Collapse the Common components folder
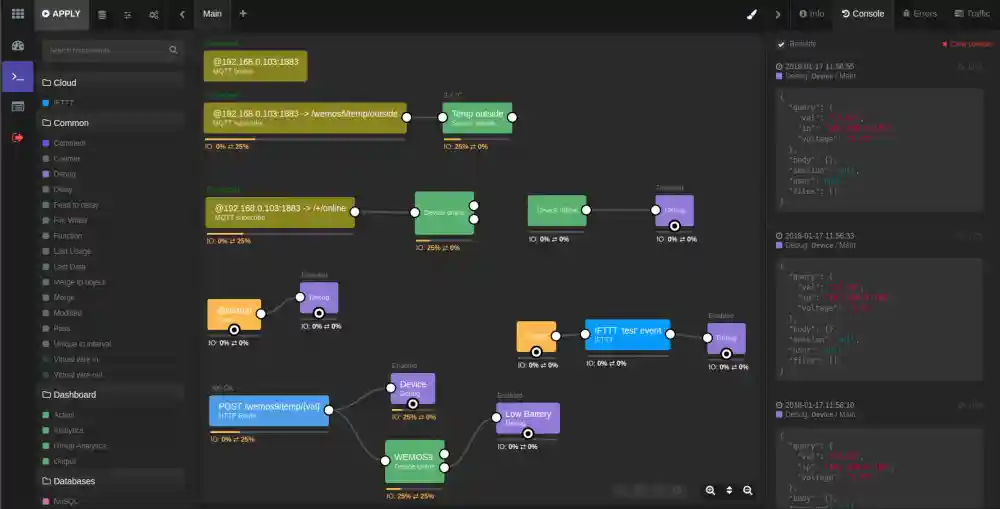The height and width of the screenshot is (509, 1000). click(70, 123)
